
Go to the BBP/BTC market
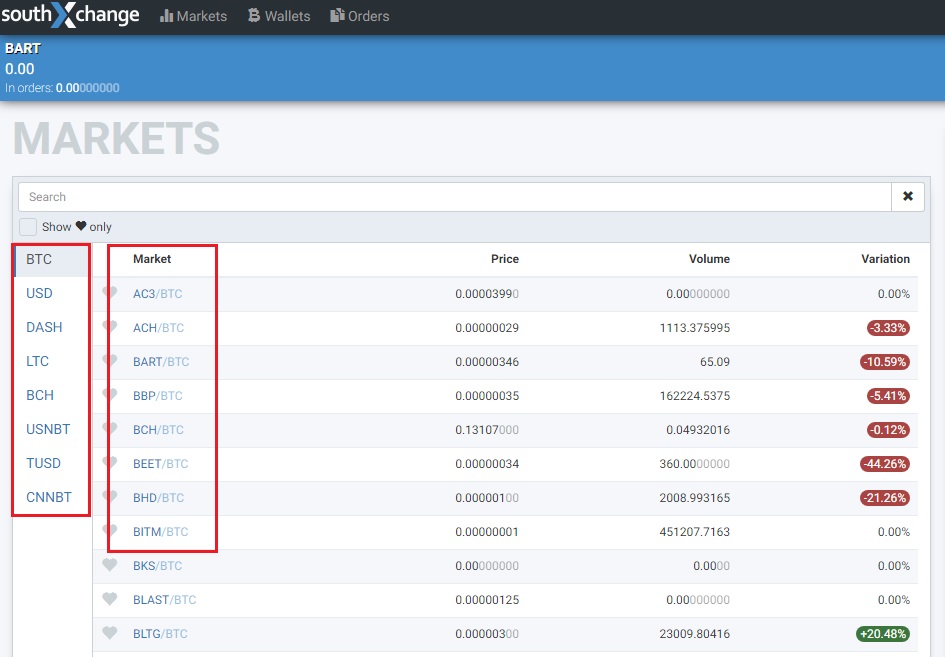coord(158,396)
